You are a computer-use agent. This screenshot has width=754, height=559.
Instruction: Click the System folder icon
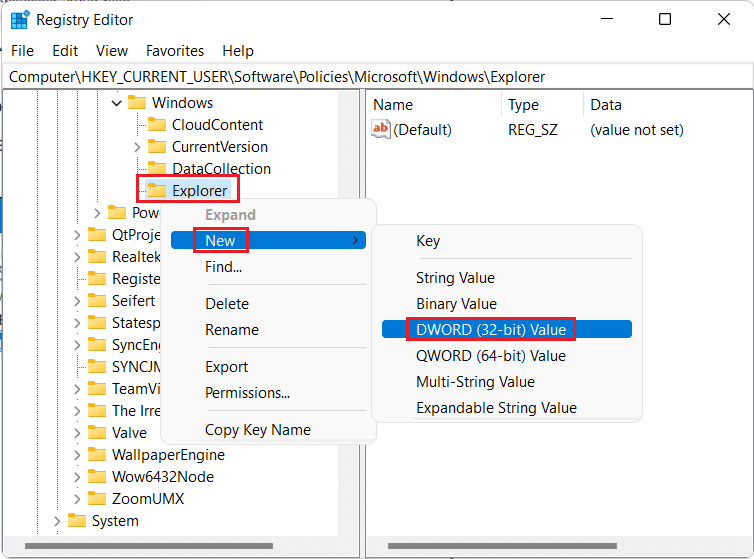(x=77, y=520)
